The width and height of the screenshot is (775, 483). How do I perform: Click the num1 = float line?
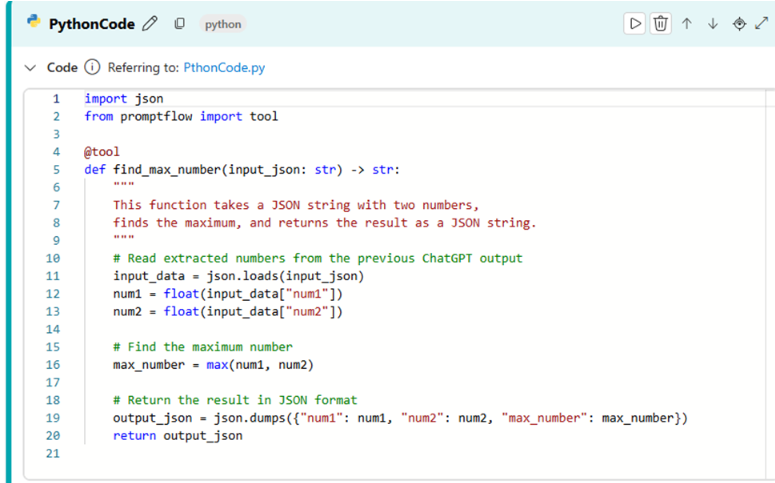tap(227, 294)
